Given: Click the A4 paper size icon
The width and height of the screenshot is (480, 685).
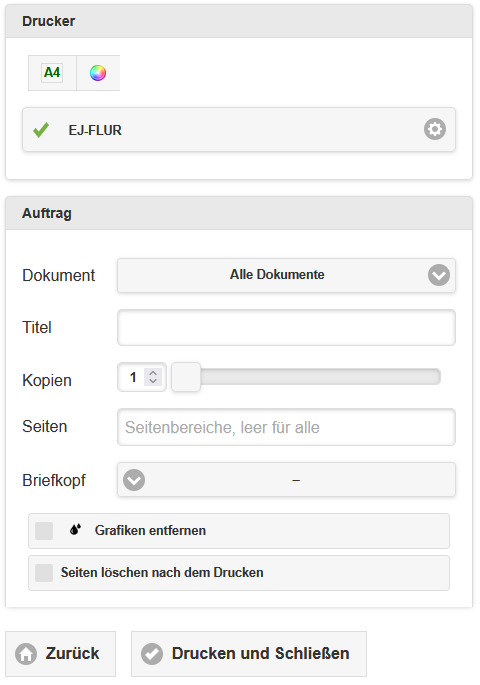Looking at the screenshot, I should [x=52, y=73].
